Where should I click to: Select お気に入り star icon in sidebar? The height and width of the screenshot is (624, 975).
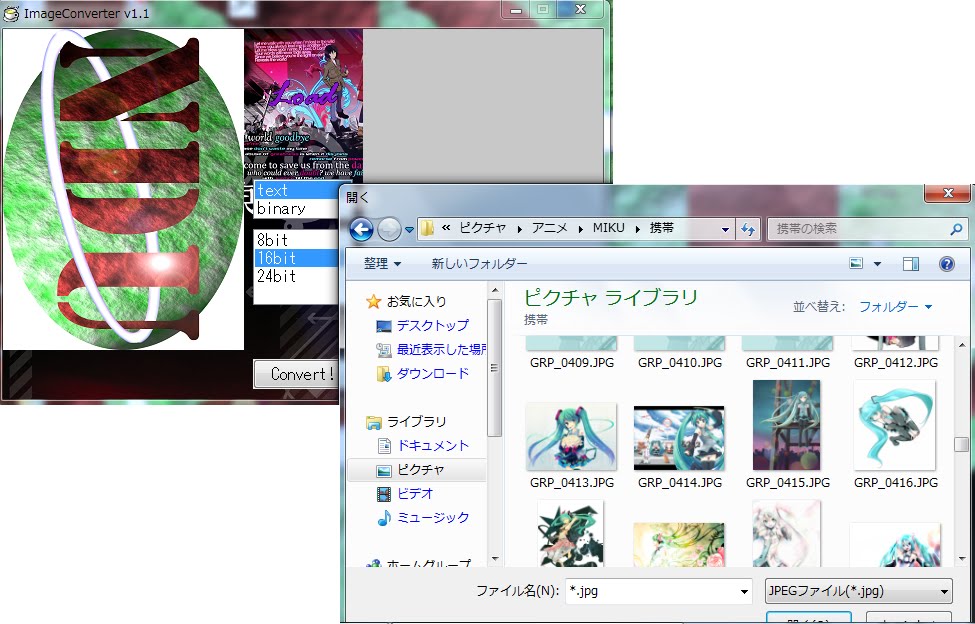tap(373, 302)
